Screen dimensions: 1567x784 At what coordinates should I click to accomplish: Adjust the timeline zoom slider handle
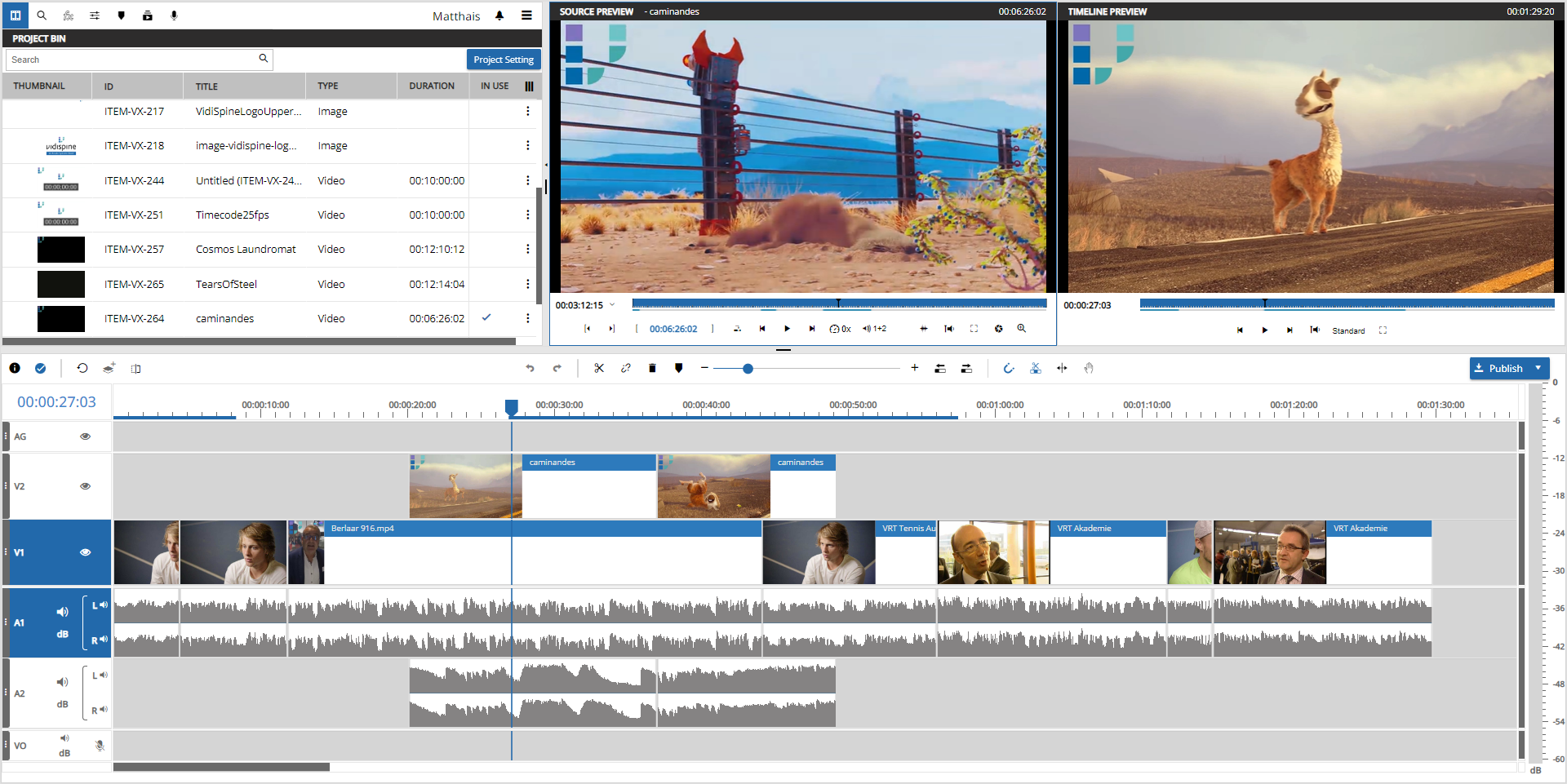pyautogui.click(x=748, y=369)
